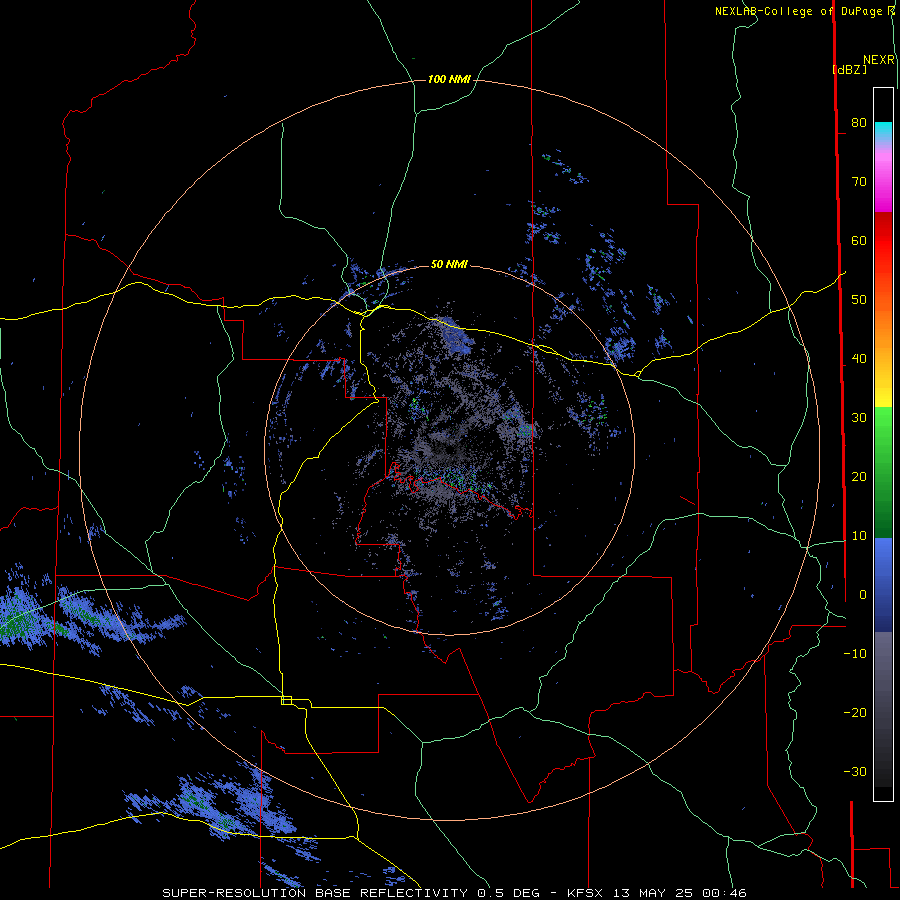Screen dimensions: 900x900
Task: Click the 0 value on dBZ scale
Action: [863, 595]
